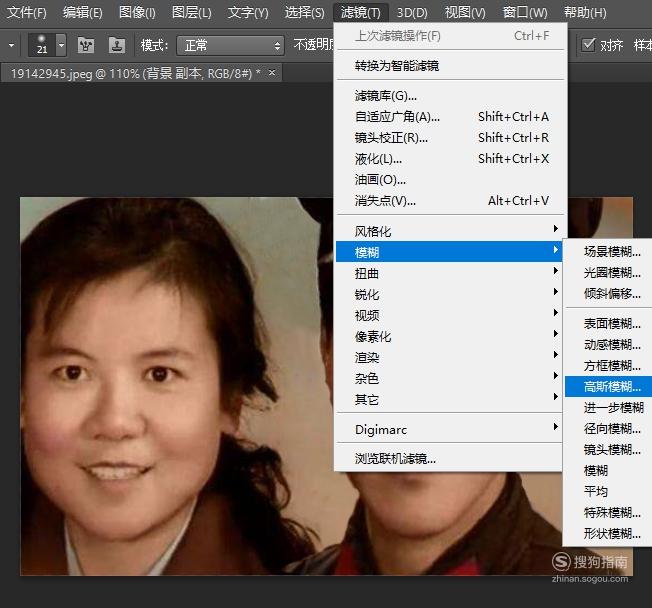Image resolution: width=652 pixels, height=608 pixels.
Task: Expand the 其它 submenu
Action: (449, 399)
